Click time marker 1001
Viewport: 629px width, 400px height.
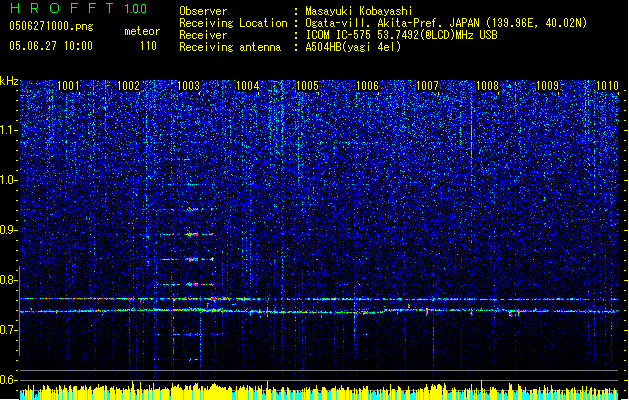point(68,86)
